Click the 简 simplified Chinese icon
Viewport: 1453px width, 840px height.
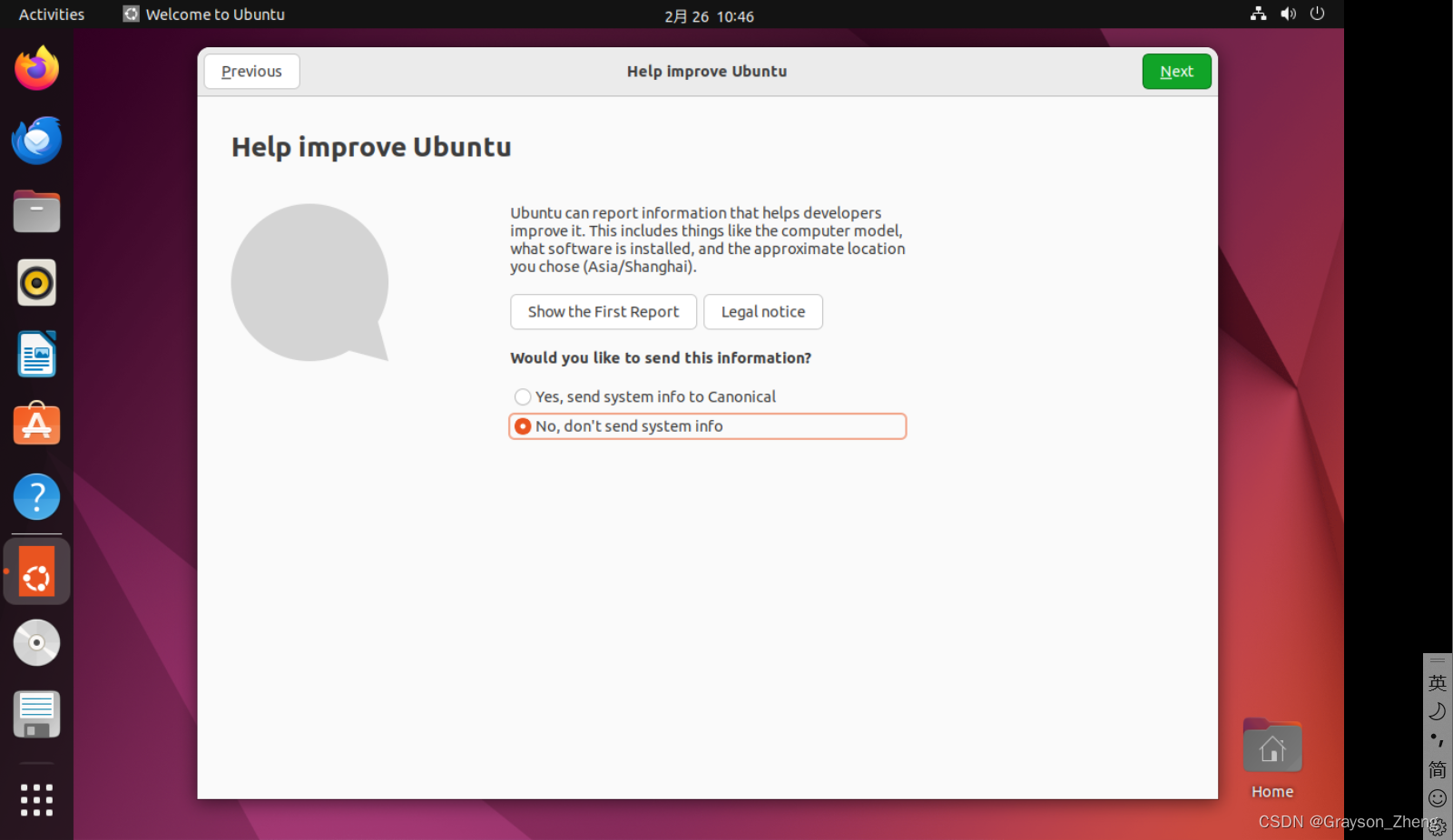[1438, 769]
